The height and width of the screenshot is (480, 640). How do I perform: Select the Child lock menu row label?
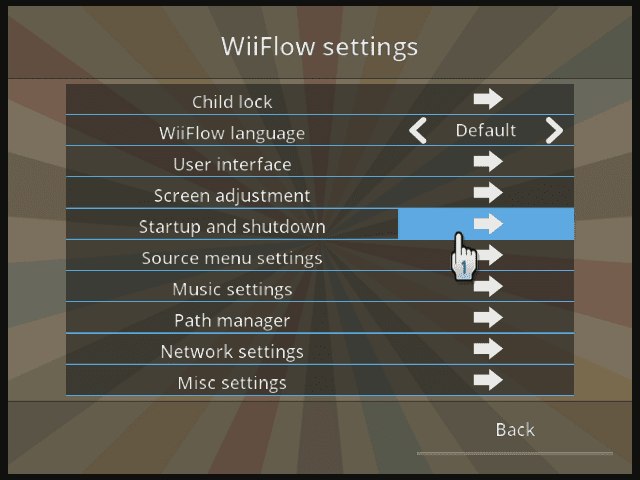click(232, 101)
